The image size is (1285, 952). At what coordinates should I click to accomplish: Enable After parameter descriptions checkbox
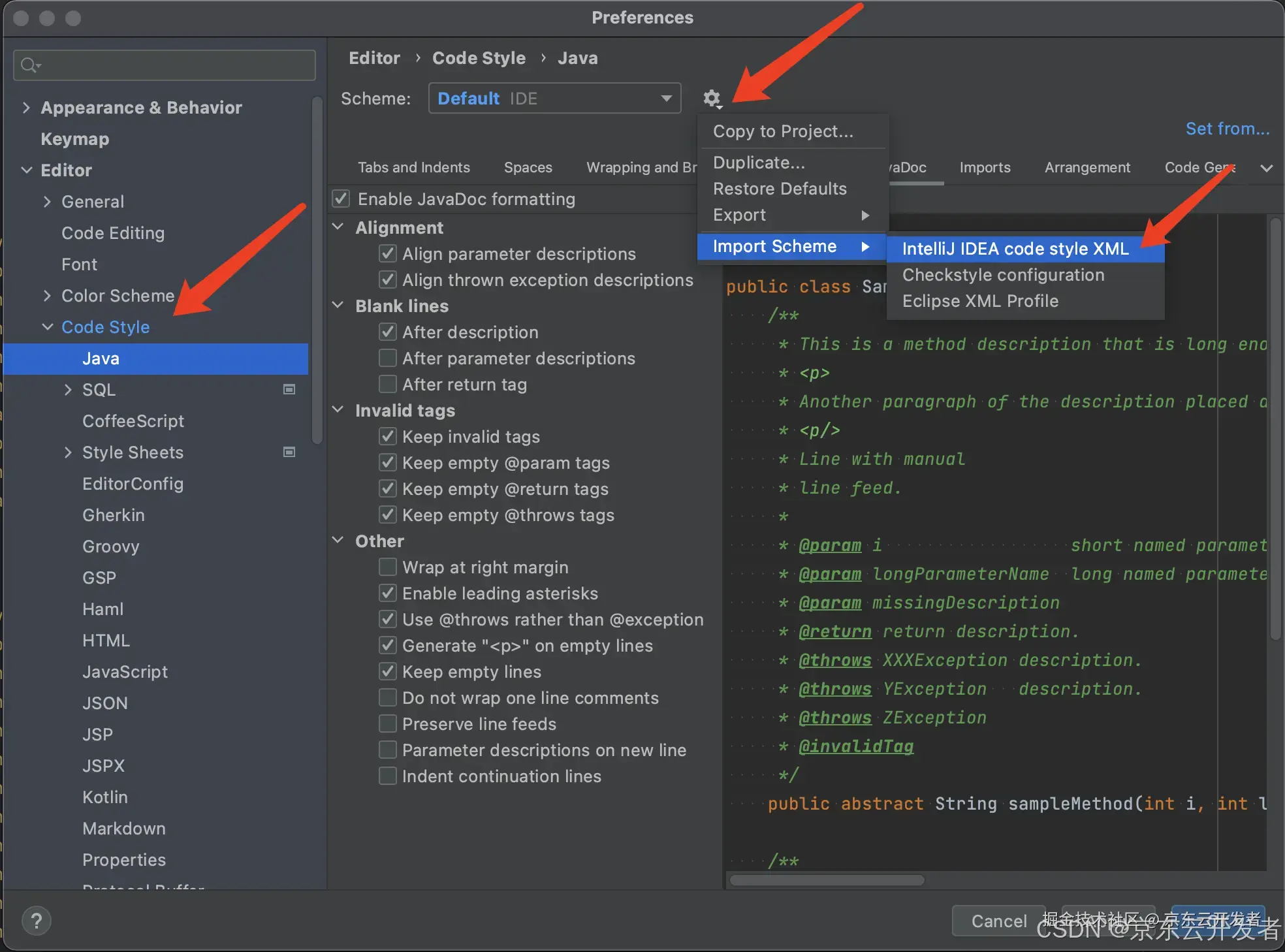[x=388, y=358]
